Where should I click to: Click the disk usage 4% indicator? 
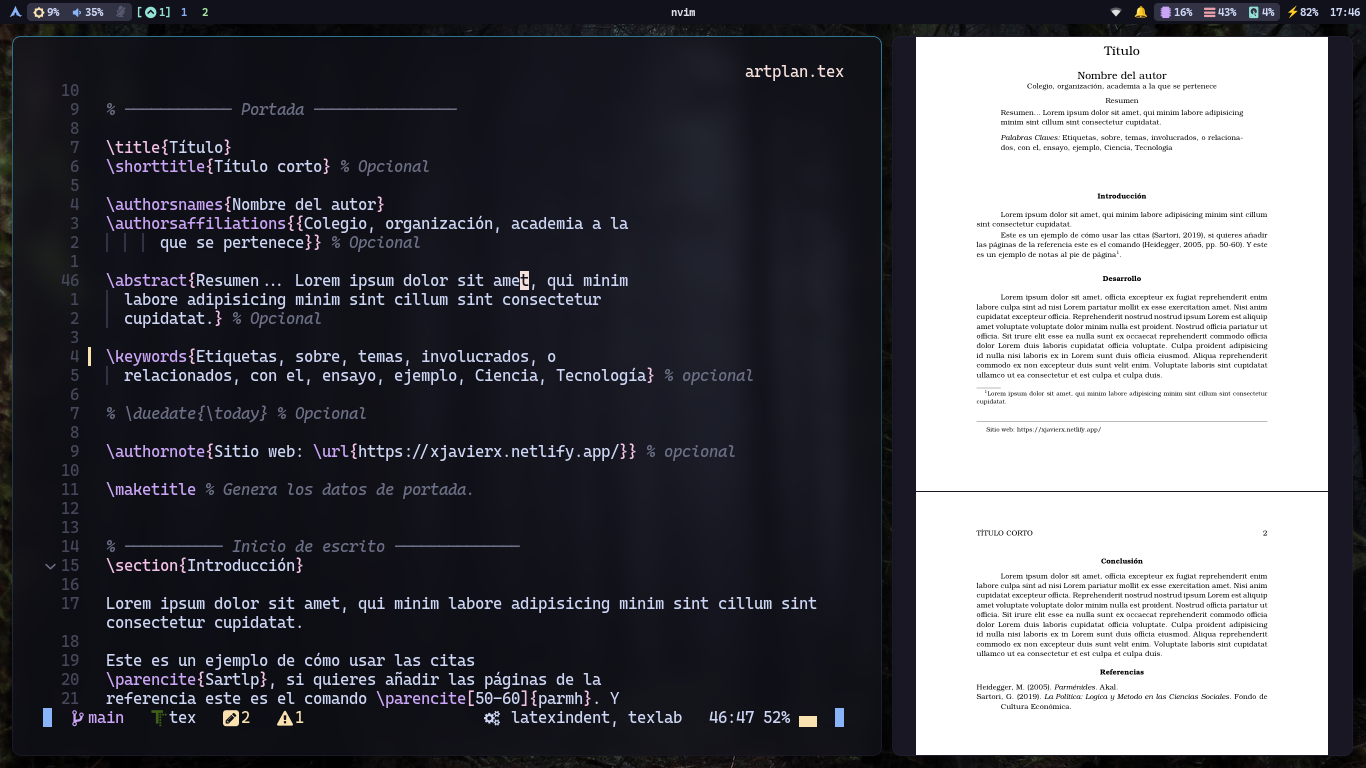coord(1261,12)
